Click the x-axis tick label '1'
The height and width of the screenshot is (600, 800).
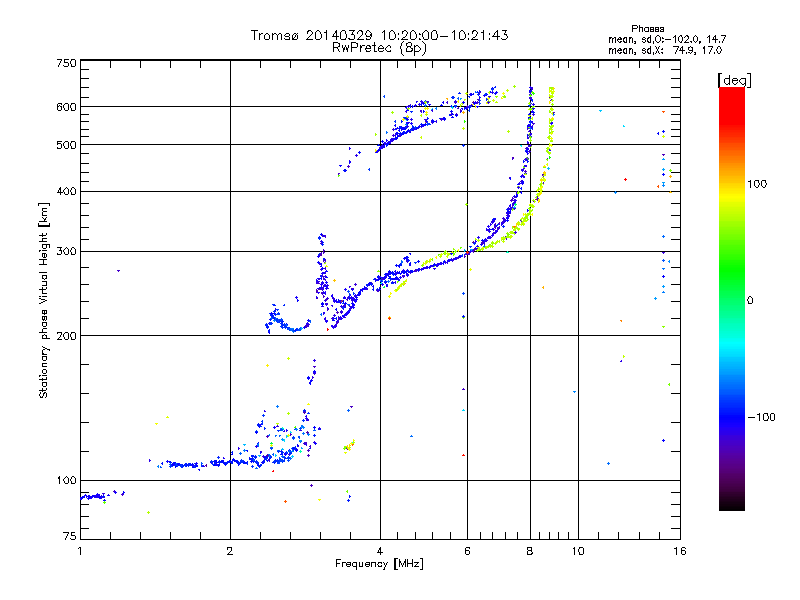[80, 551]
